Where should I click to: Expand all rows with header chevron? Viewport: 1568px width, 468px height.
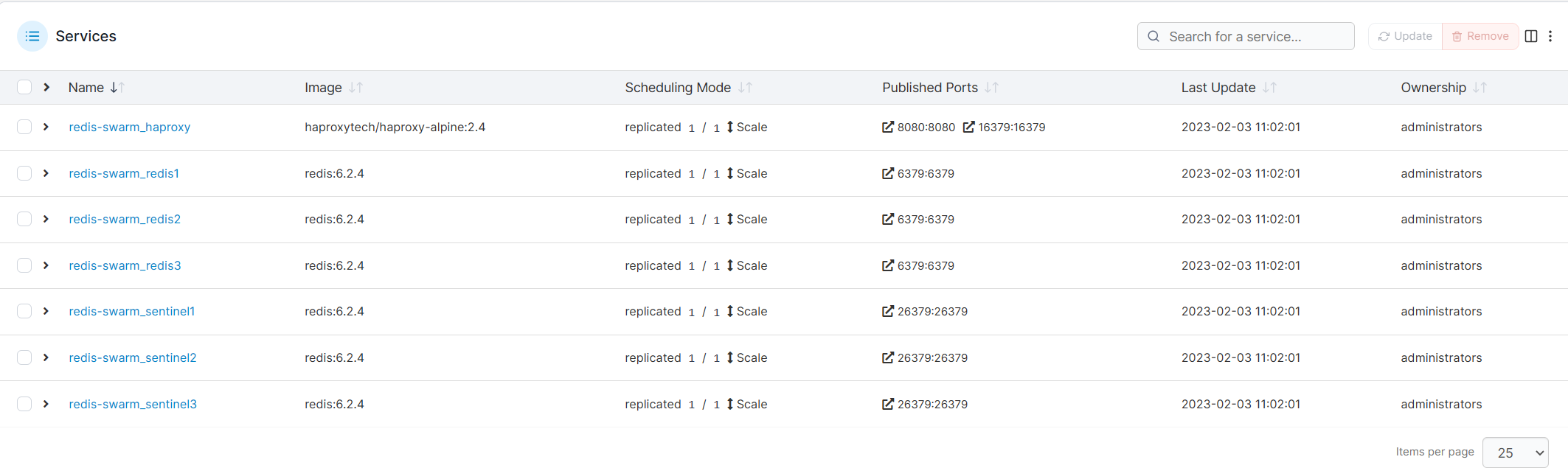tap(46, 88)
